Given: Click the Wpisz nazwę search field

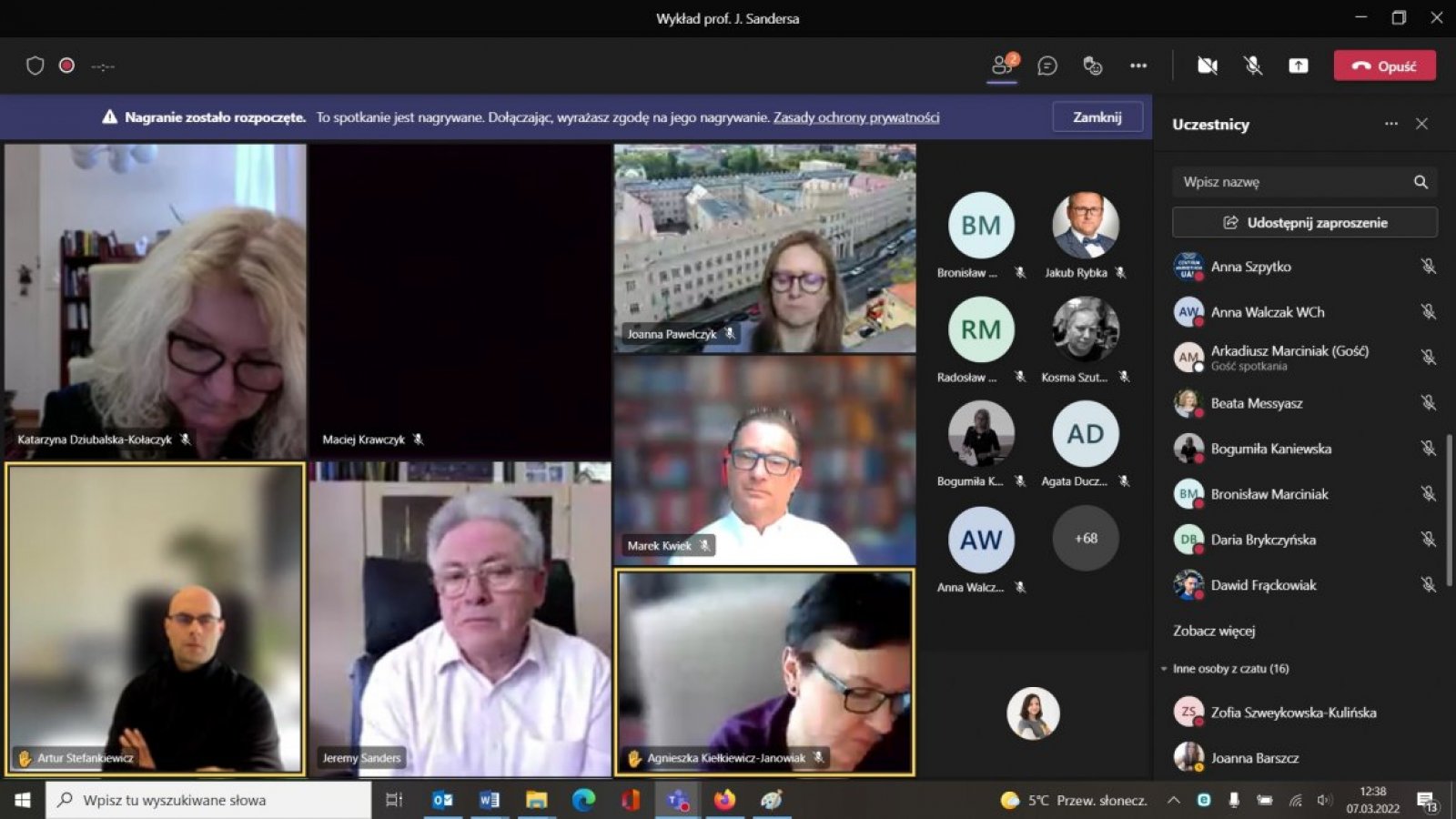Looking at the screenshot, I should coord(1292,182).
